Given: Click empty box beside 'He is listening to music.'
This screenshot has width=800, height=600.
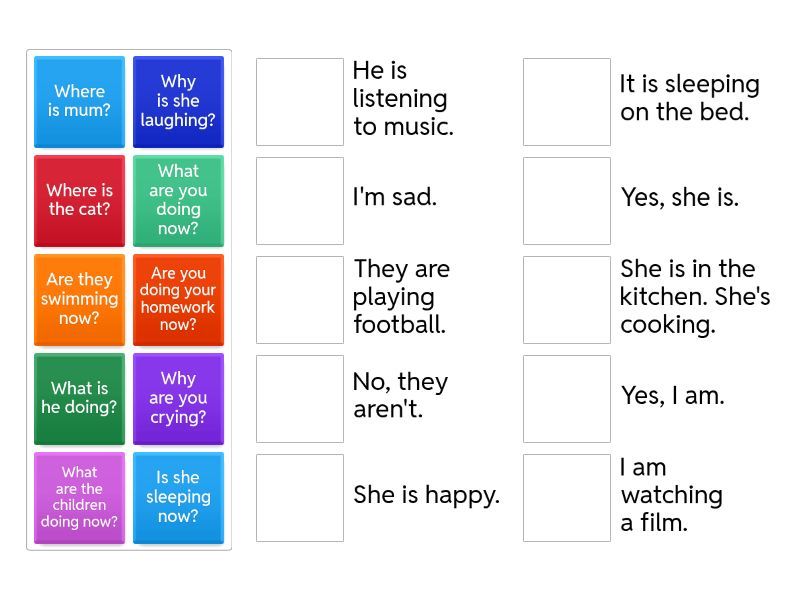Looking at the screenshot, I should pyautogui.click(x=300, y=102).
